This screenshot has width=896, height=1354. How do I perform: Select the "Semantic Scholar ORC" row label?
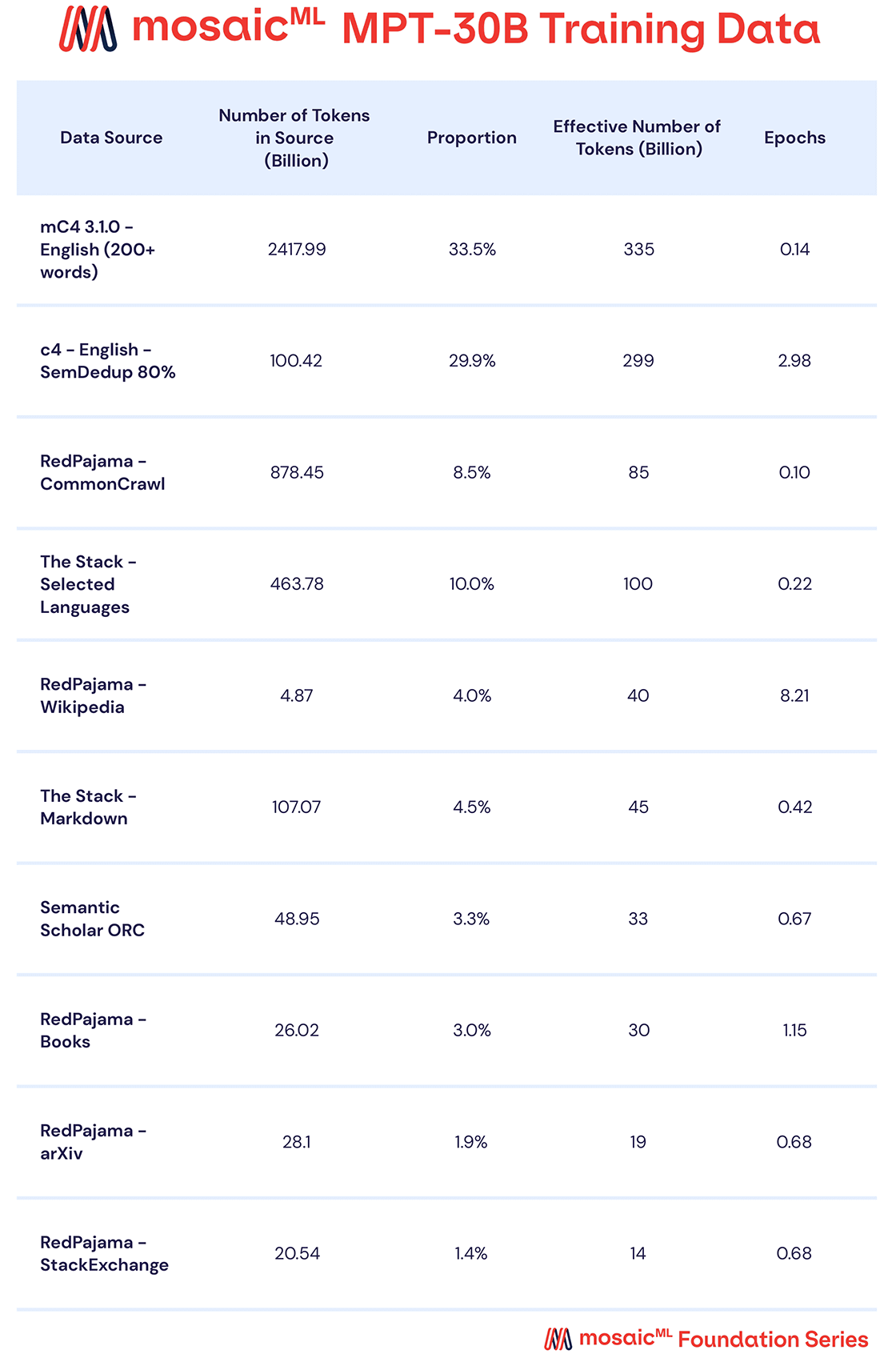click(x=92, y=919)
